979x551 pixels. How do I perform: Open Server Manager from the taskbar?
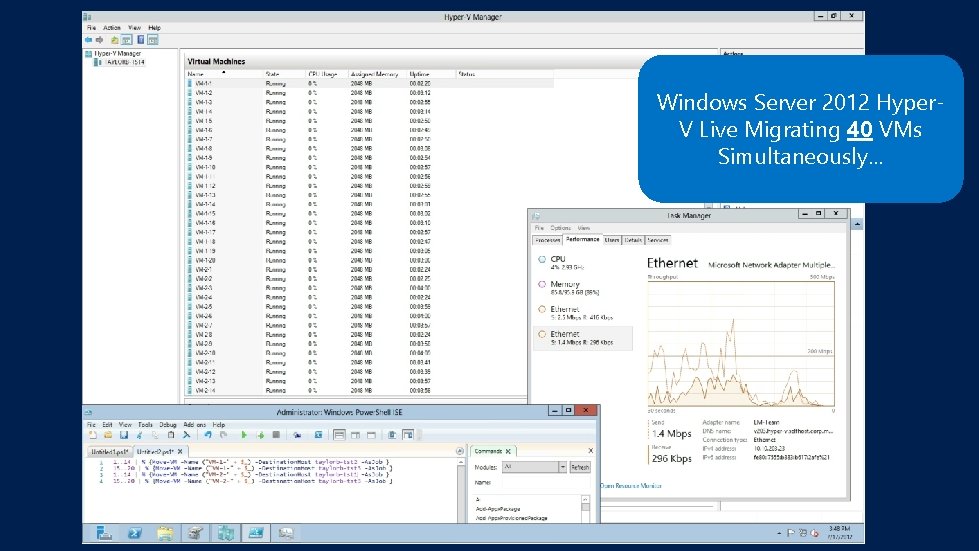(x=104, y=533)
